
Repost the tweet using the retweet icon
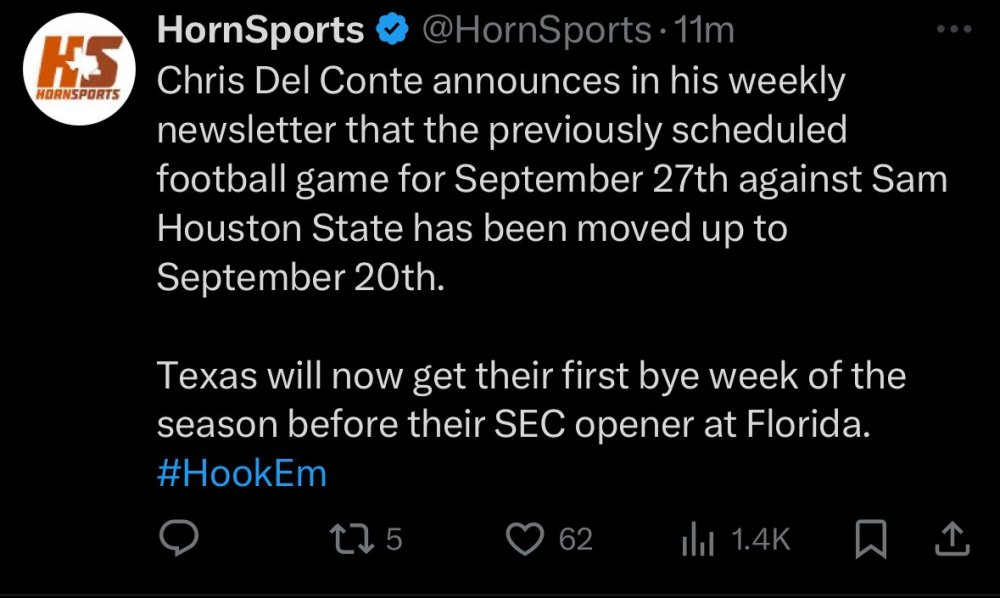point(353,541)
